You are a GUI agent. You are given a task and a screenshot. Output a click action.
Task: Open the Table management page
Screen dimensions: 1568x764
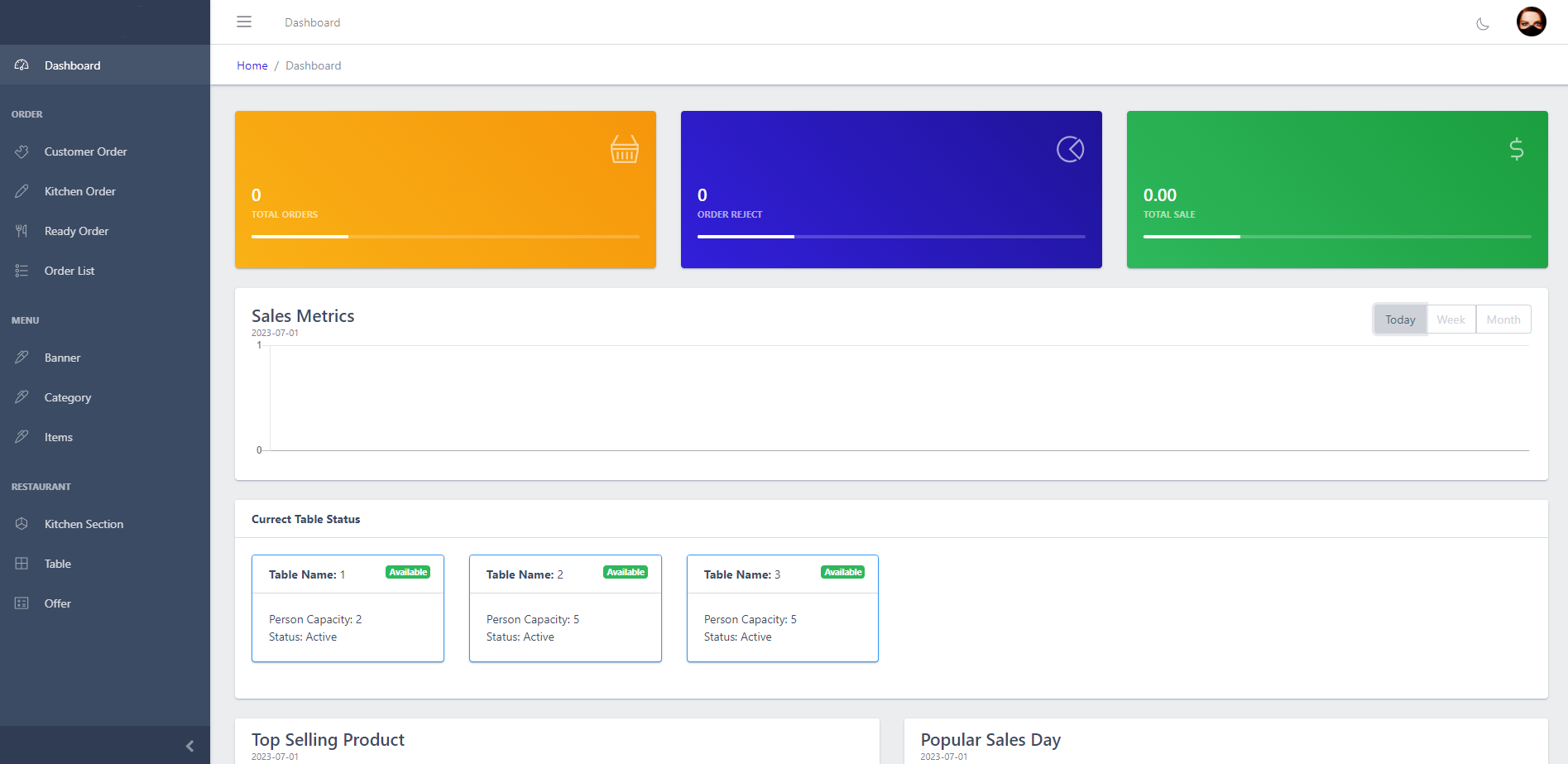click(105, 564)
